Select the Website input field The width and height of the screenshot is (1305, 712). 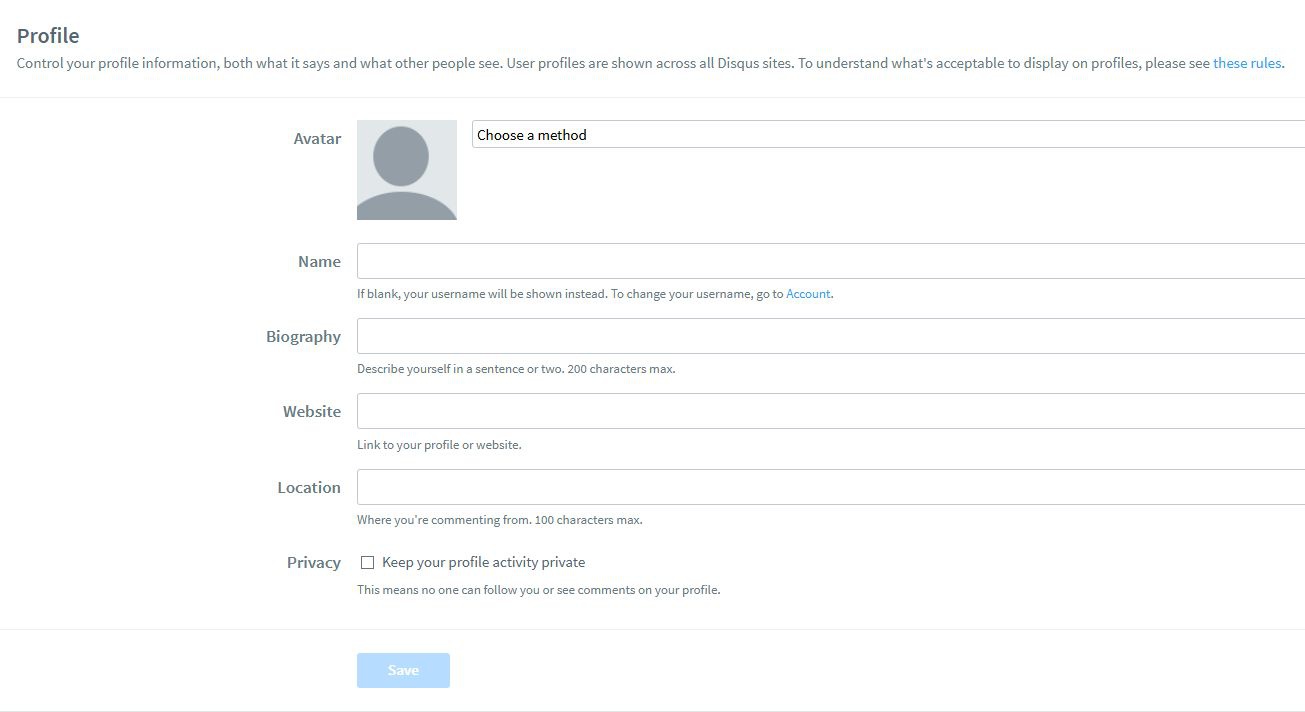click(830, 411)
